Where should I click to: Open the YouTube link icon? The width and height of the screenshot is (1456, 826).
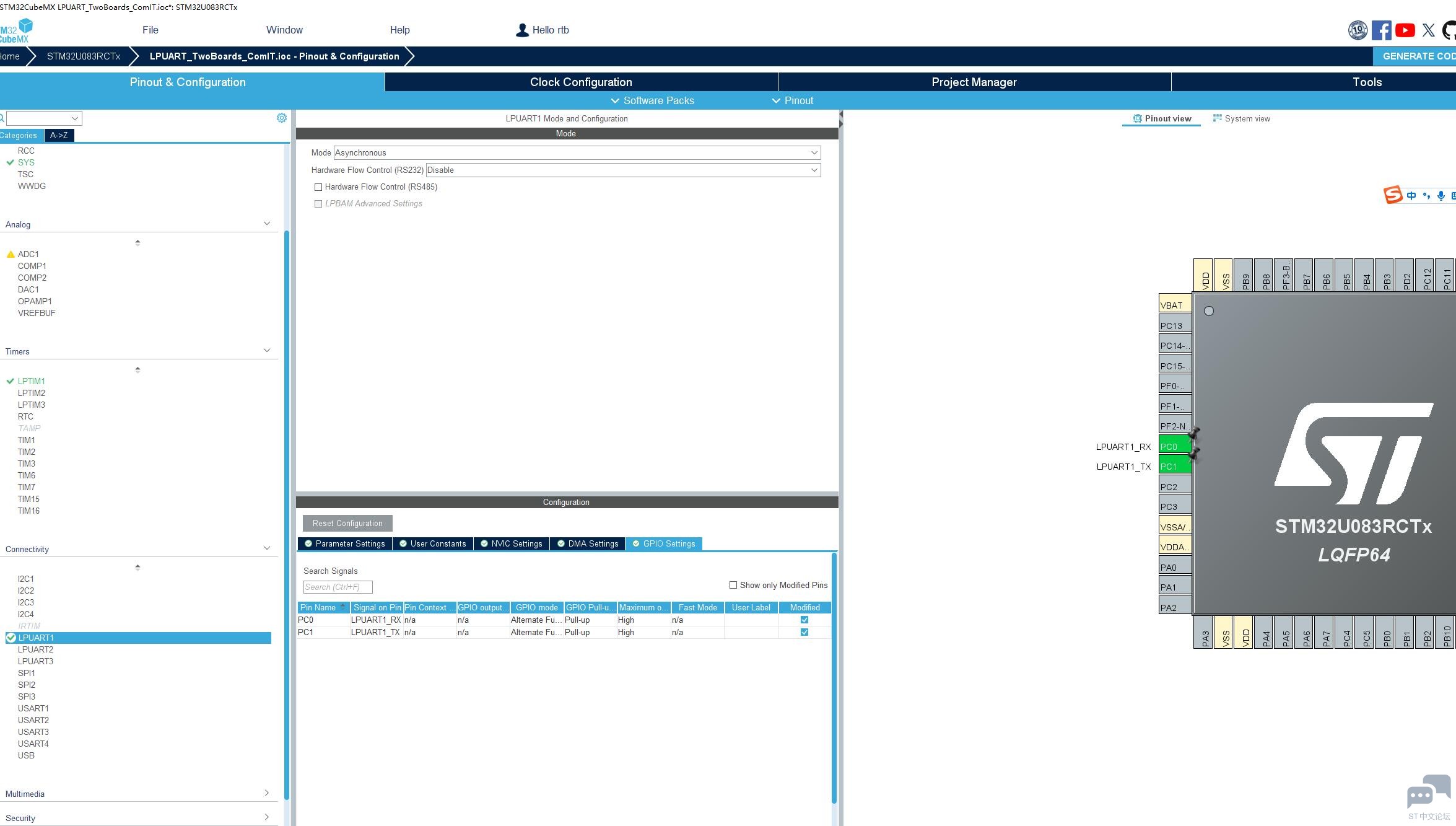point(1405,30)
